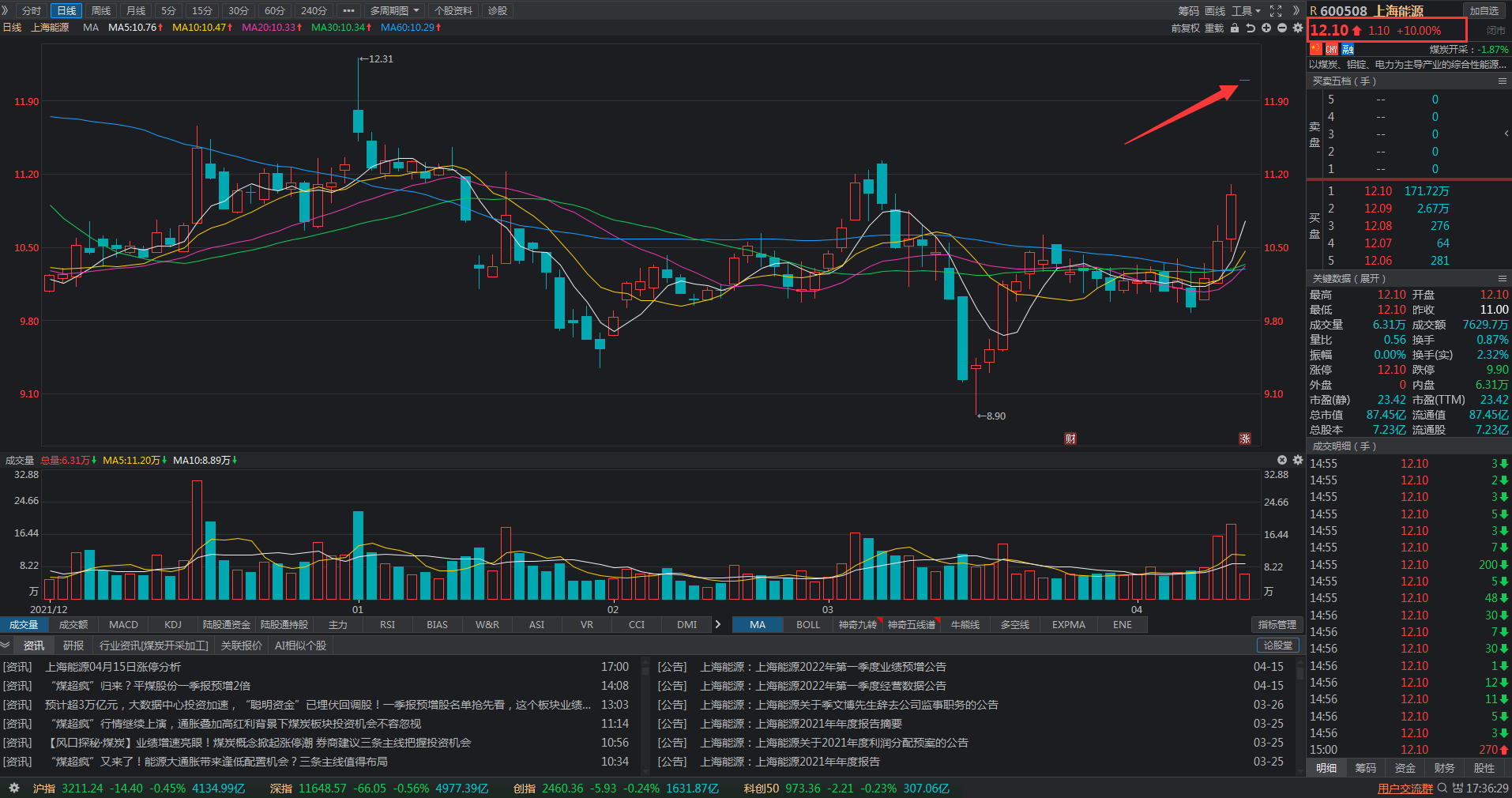Select the MACD indicator tab
1512x798 pixels.
tap(123, 624)
